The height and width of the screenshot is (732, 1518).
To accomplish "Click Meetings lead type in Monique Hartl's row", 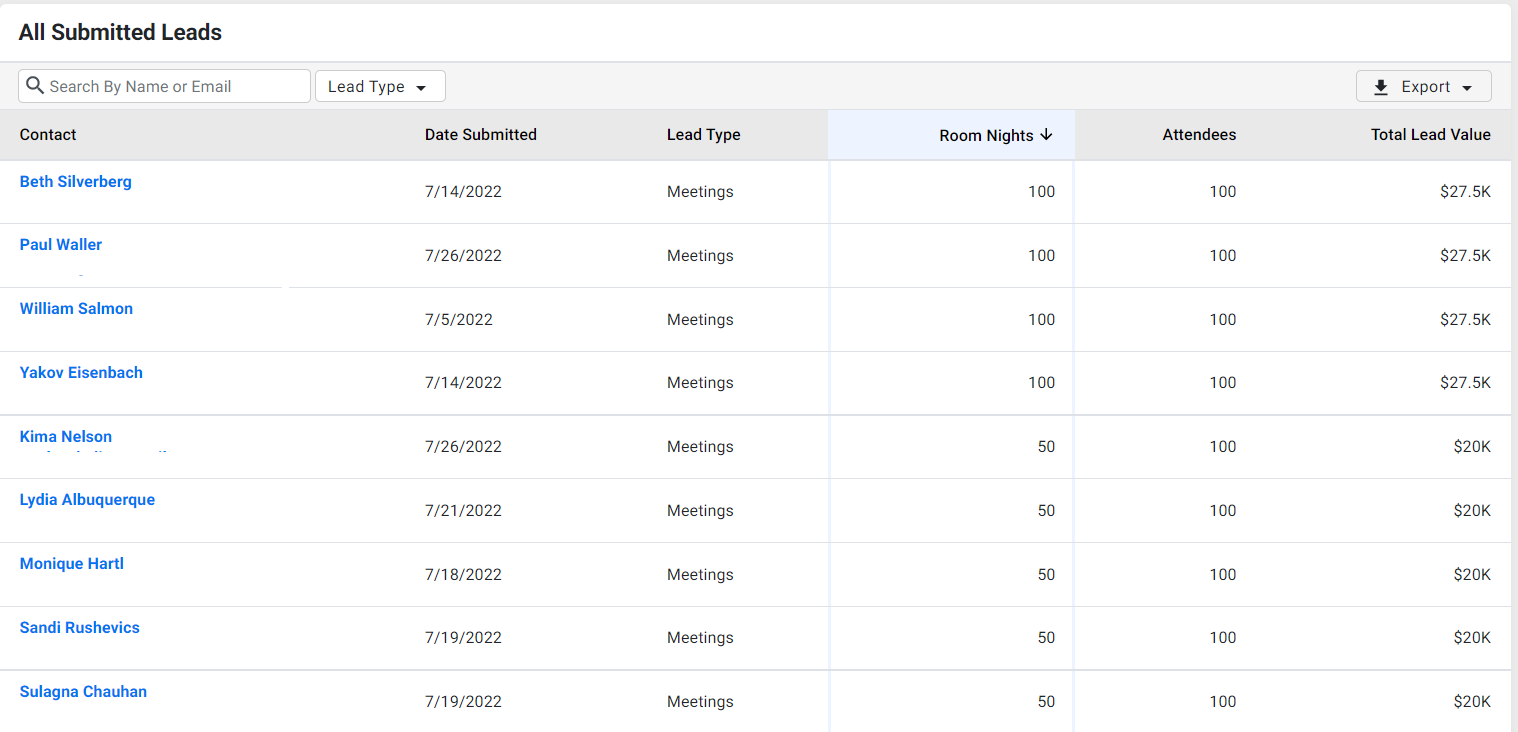I will coord(700,575).
